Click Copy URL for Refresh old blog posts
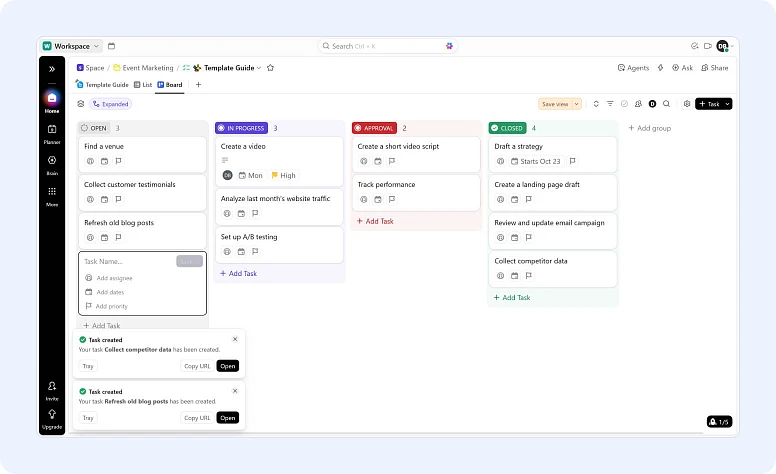776x474 pixels. [x=197, y=417]
